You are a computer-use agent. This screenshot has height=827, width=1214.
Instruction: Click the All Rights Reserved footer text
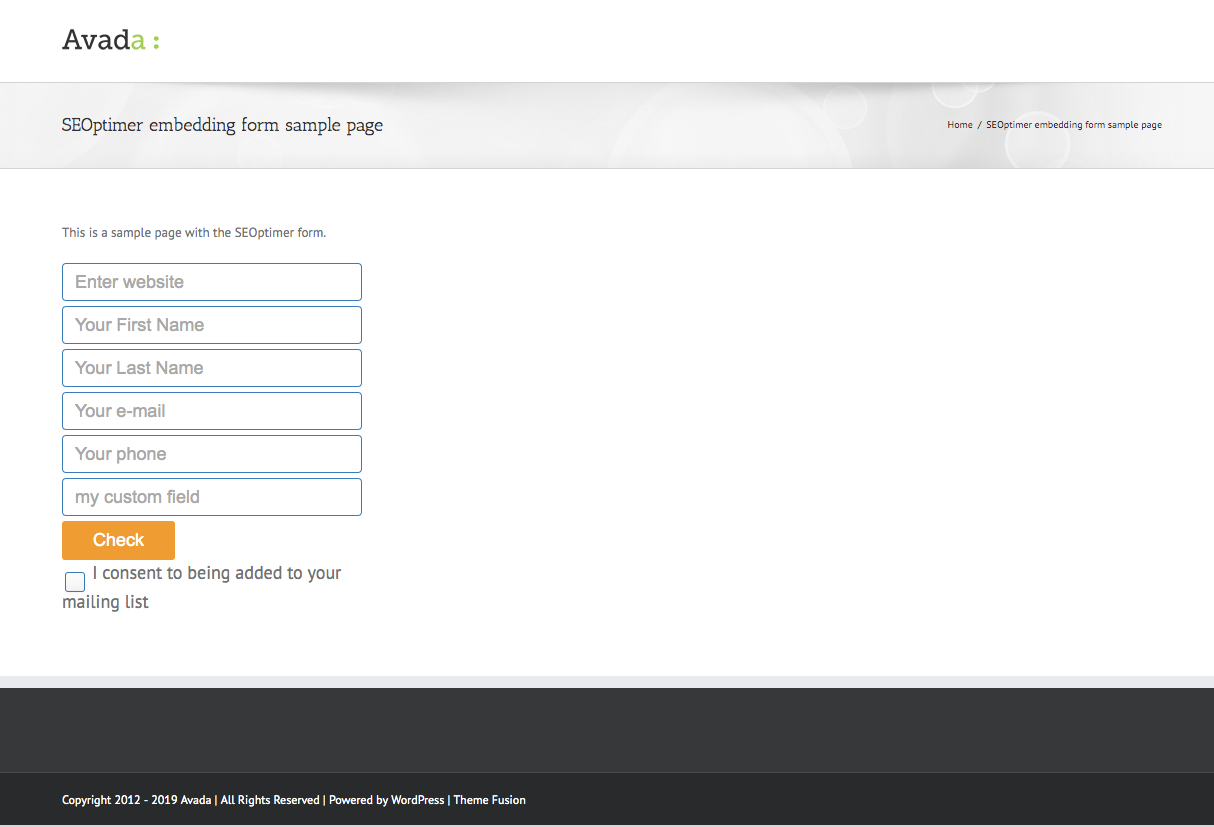point(270,800)
